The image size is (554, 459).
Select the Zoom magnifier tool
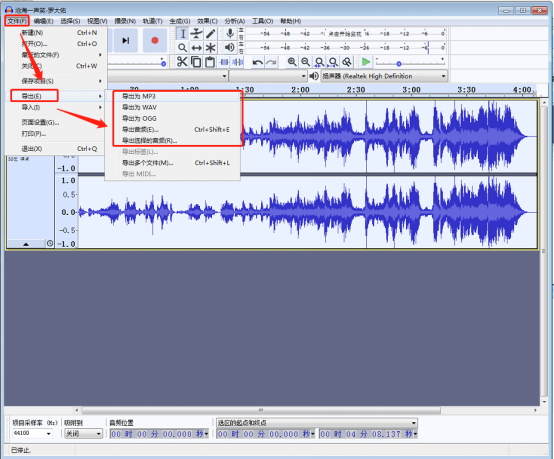pyautogui.click(x=182, y=48)
